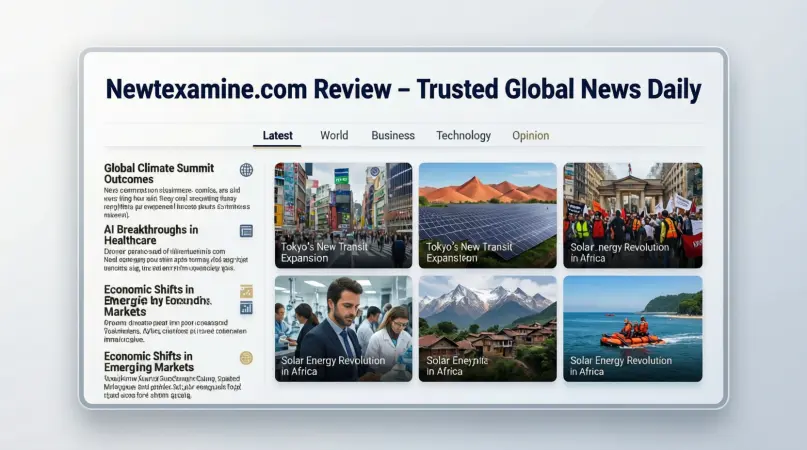This screenshot has height=450, width=807.
Task: Open AI Breakthroughs in Healthcare headline
Action: 151,235
